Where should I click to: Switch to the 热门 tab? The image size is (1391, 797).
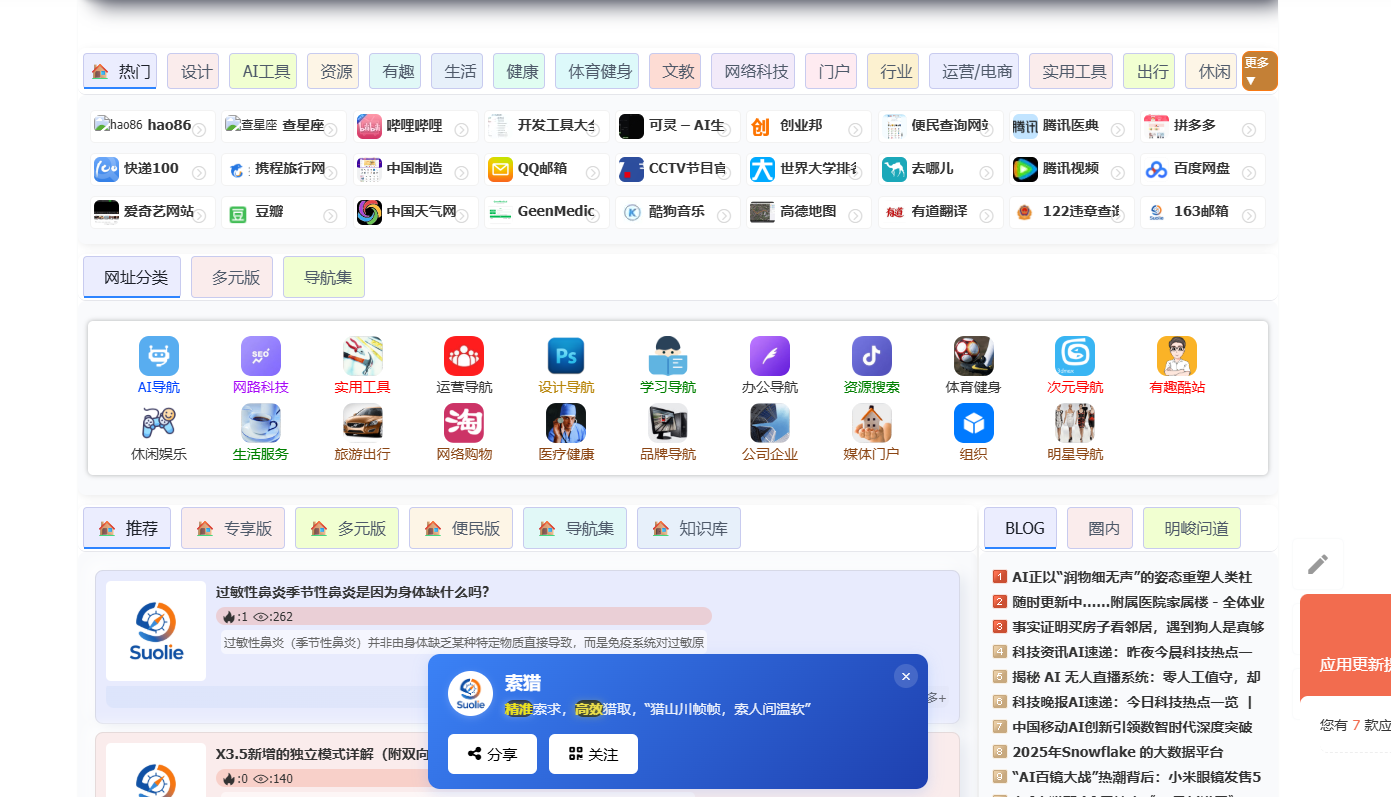point(121,71)
